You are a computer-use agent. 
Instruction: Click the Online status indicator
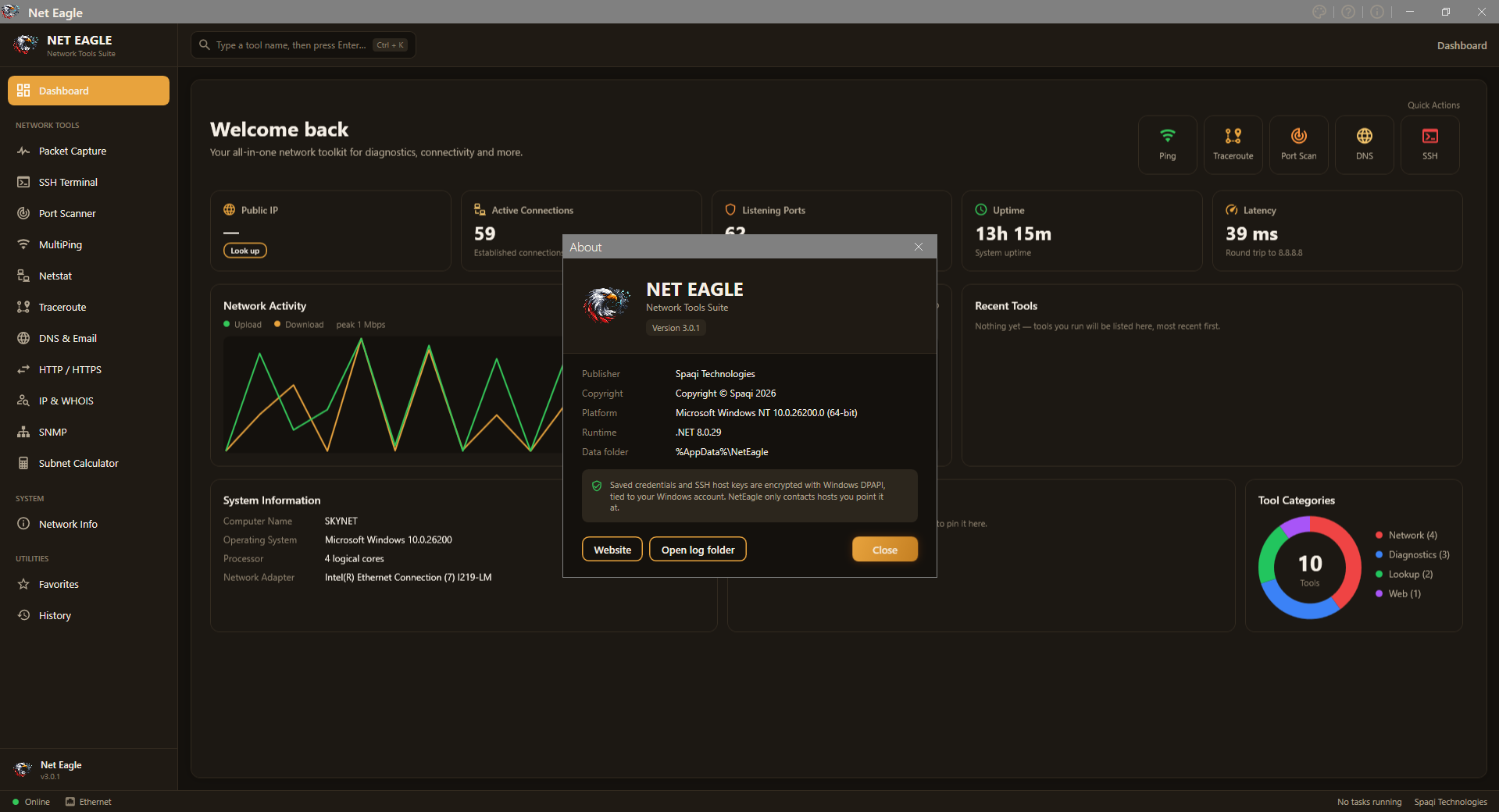31,802
